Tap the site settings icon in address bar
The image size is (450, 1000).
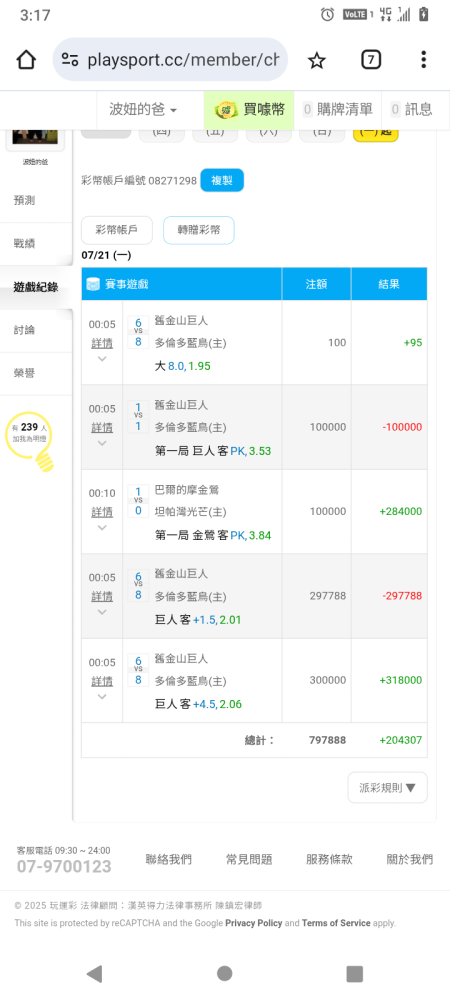tap(70, 60)
